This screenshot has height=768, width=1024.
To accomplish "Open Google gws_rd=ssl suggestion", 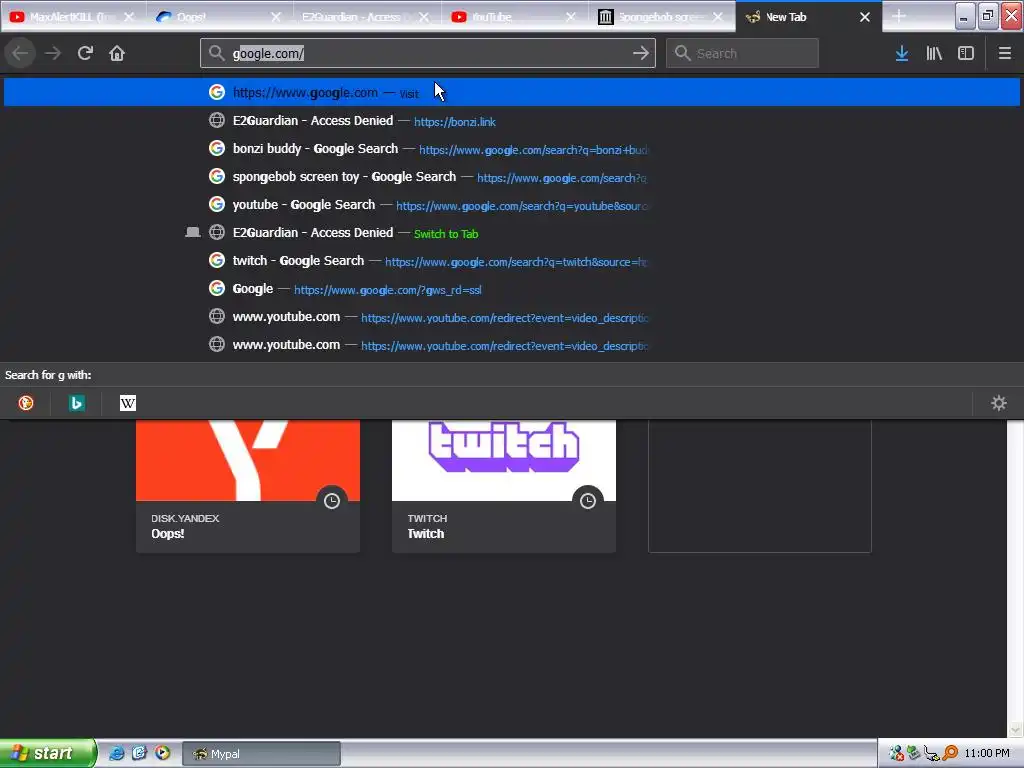I will pyautogui.click(x=512, y=289).
